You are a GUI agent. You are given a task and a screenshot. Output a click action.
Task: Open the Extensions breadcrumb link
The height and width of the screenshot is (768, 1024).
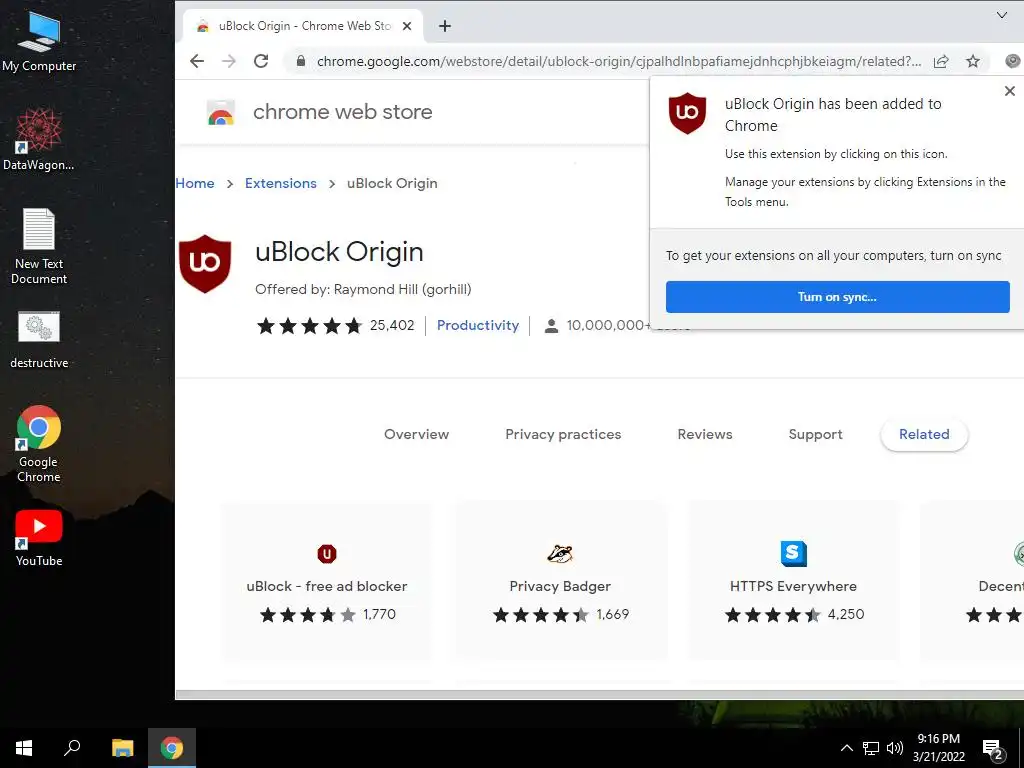tap(281, 184)
